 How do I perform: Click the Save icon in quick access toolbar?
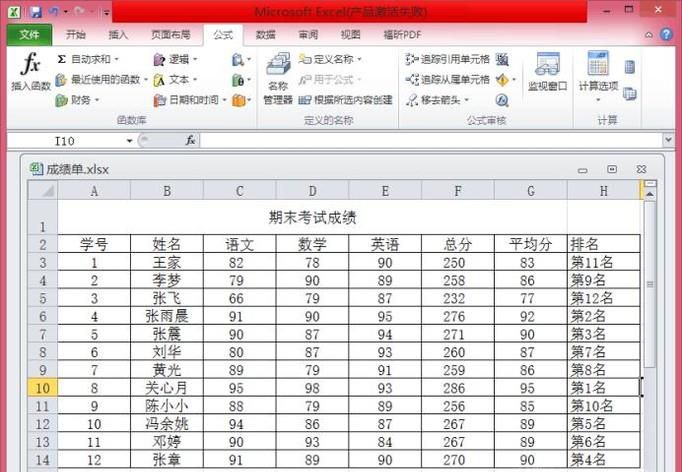[x=35, y=12]
